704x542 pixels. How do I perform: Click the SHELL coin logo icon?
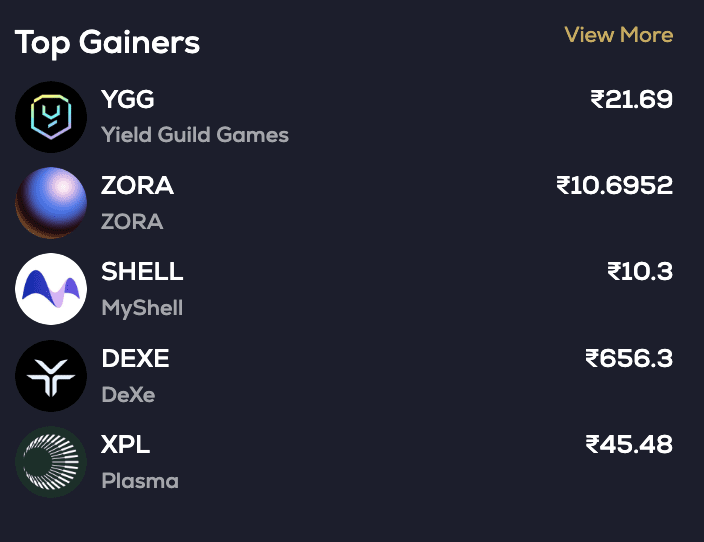coord(51,289)
